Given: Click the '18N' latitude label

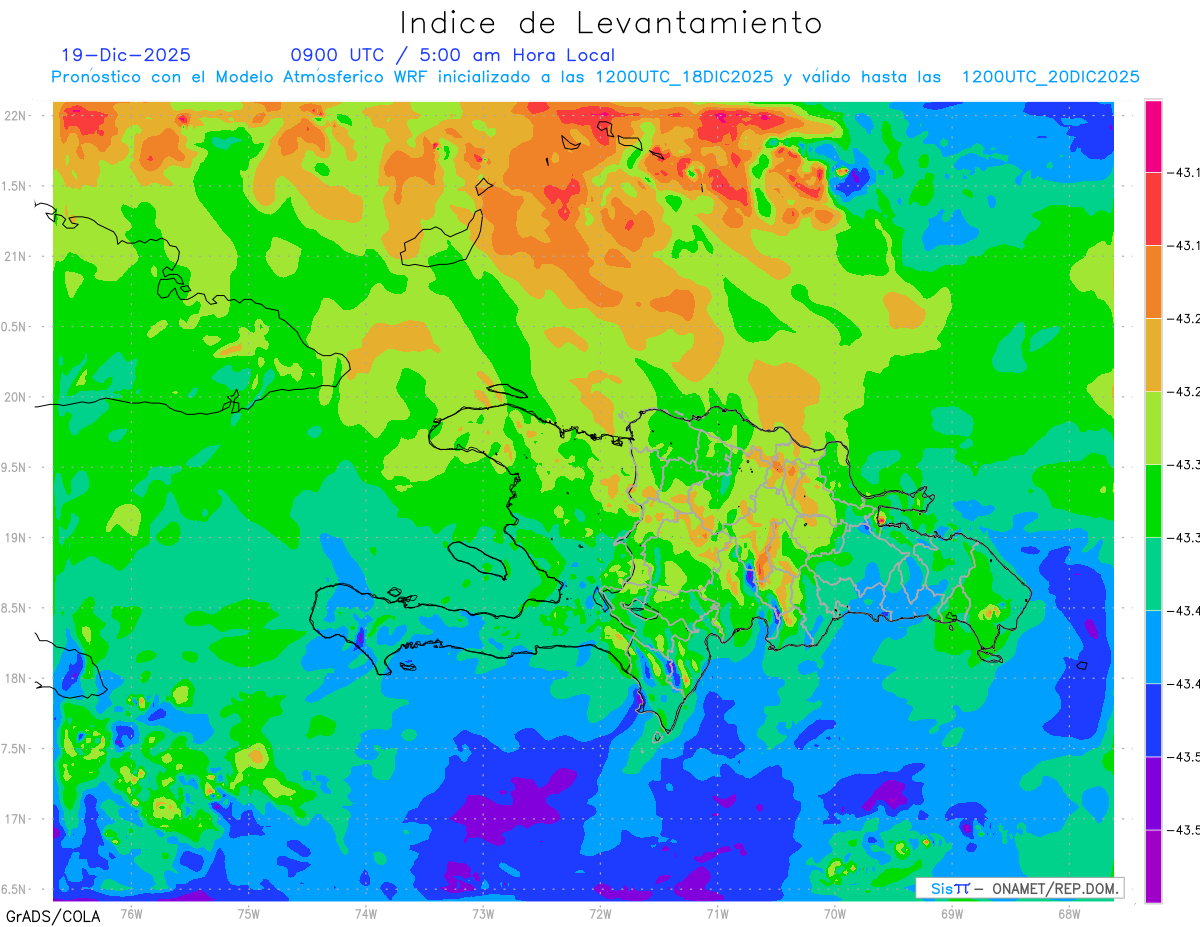Looking at the screenshot, I should pos(16,678).
